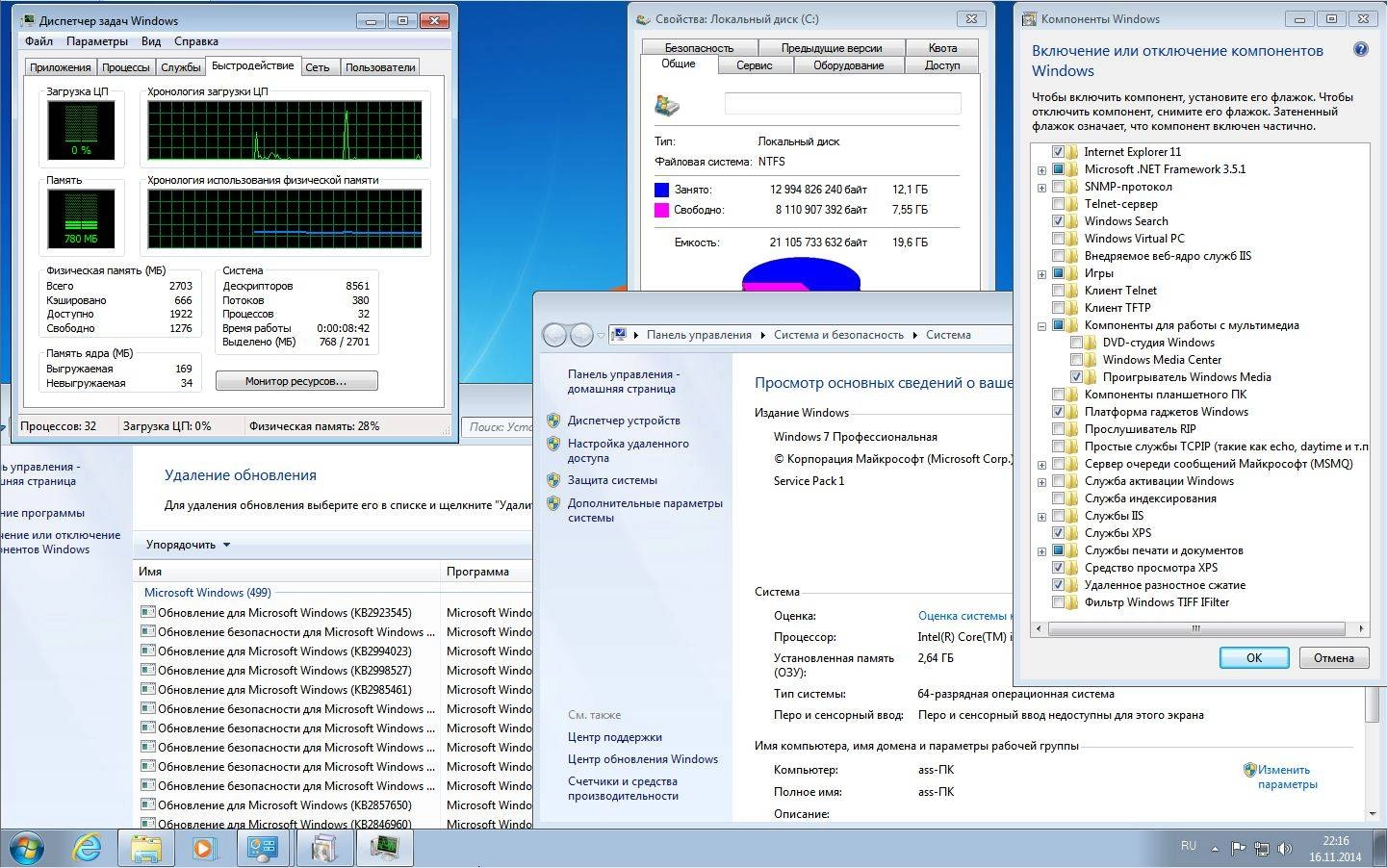This screenshot has width=1387, height=868.
Task: Expand SNMP-протокол tree node
Action: coord(1041,187)
